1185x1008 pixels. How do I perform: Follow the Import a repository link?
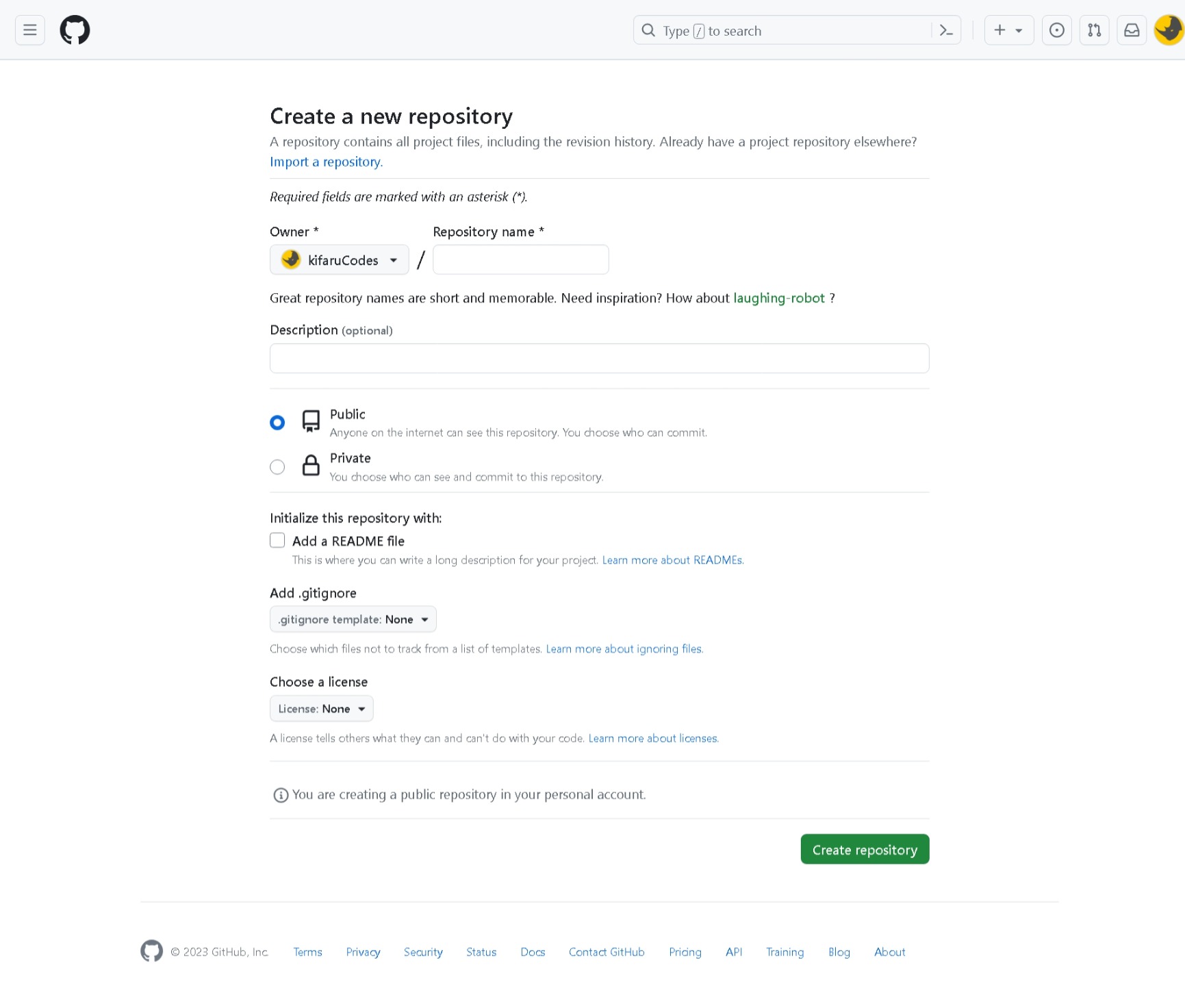pyautogui.click(x=326, y=162)
